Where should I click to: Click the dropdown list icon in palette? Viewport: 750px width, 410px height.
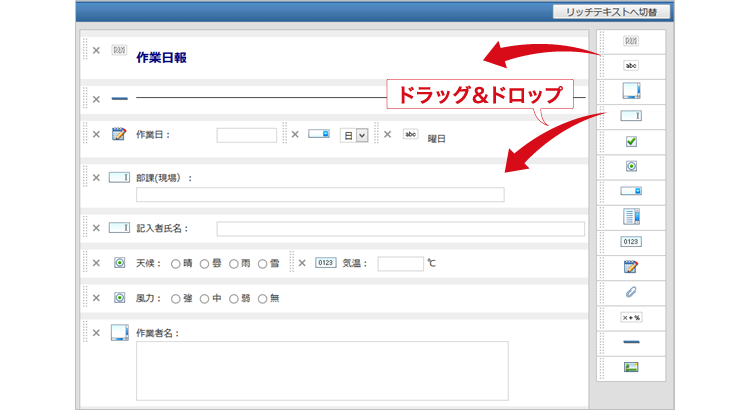click(630, 191)
